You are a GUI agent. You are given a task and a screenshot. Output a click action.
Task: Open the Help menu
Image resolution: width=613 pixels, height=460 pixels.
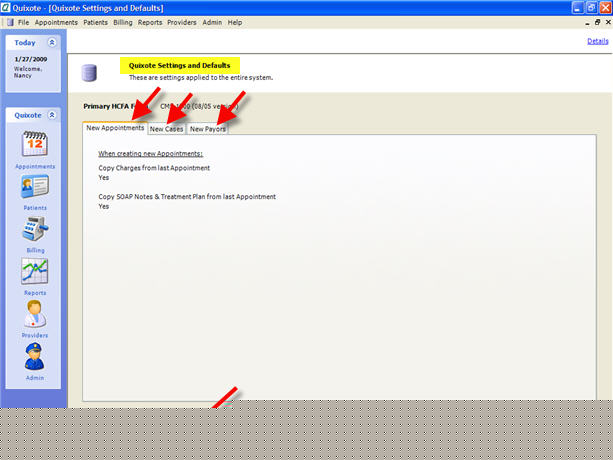235,22
